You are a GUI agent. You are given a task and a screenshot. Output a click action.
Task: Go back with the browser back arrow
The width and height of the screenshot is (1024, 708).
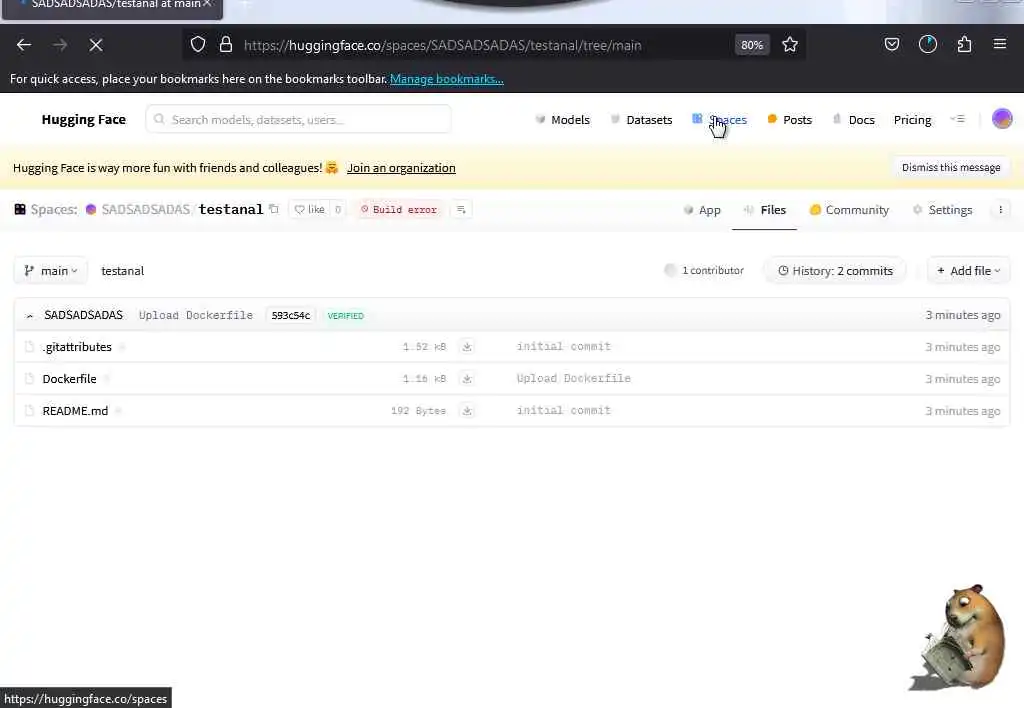(24, 45)
